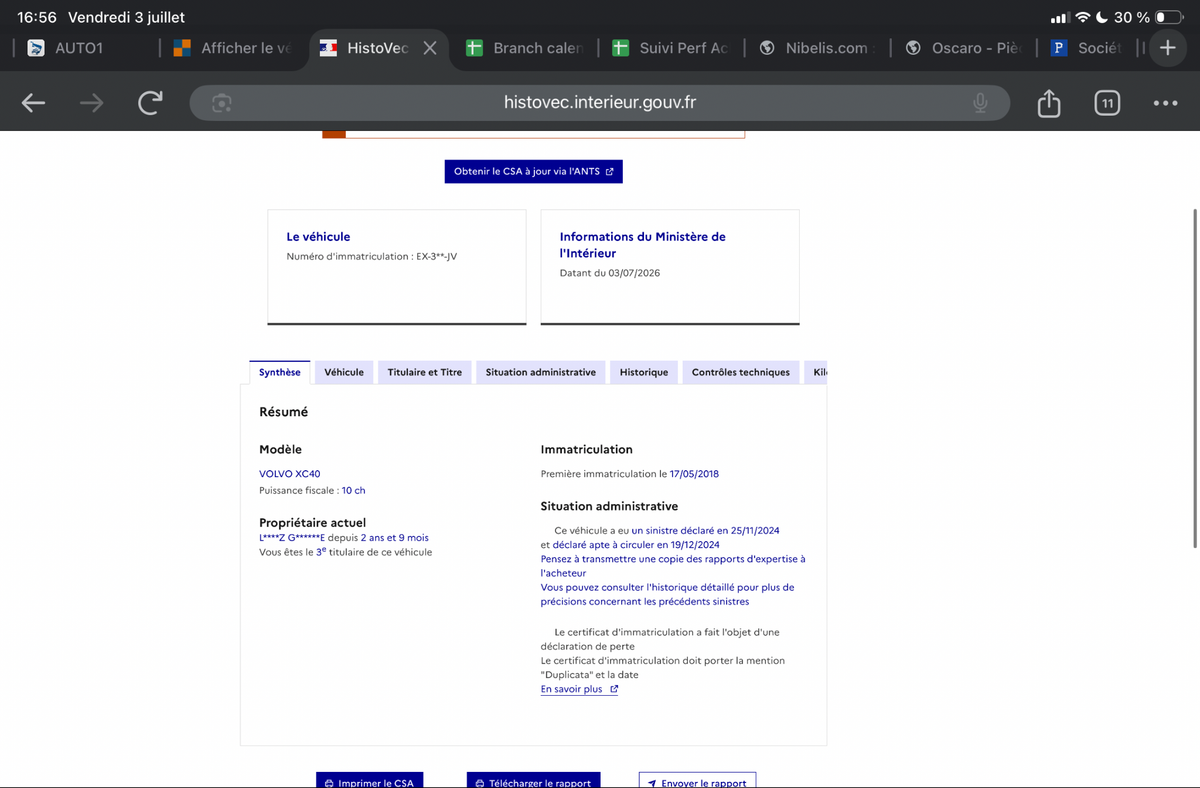Select the Situation administrative tab
Viewport: 1200px width, 788px height.
click(541, 372)
